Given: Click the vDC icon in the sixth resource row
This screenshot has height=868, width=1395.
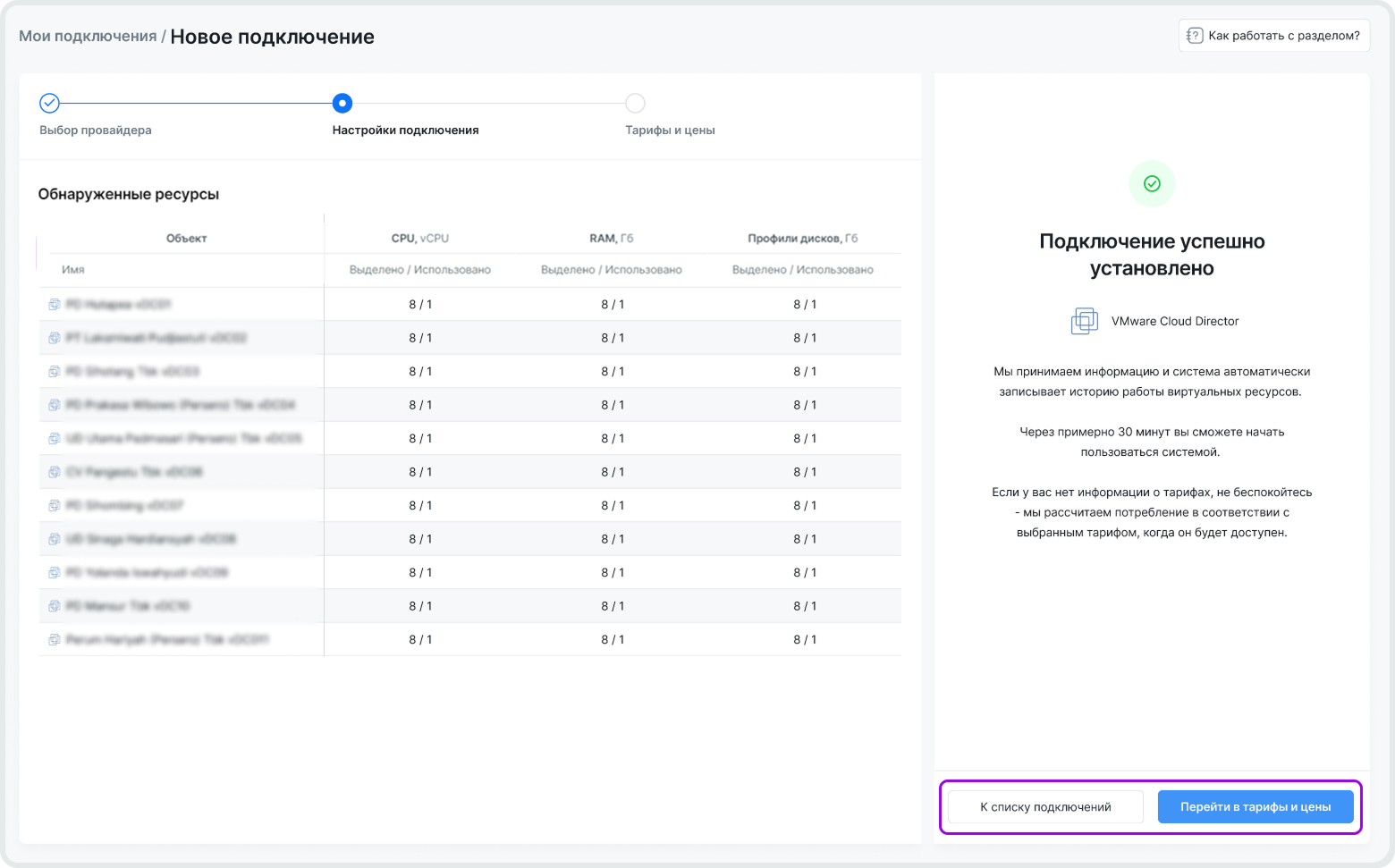Looking at the screenshot, I should tap(55, 472).
